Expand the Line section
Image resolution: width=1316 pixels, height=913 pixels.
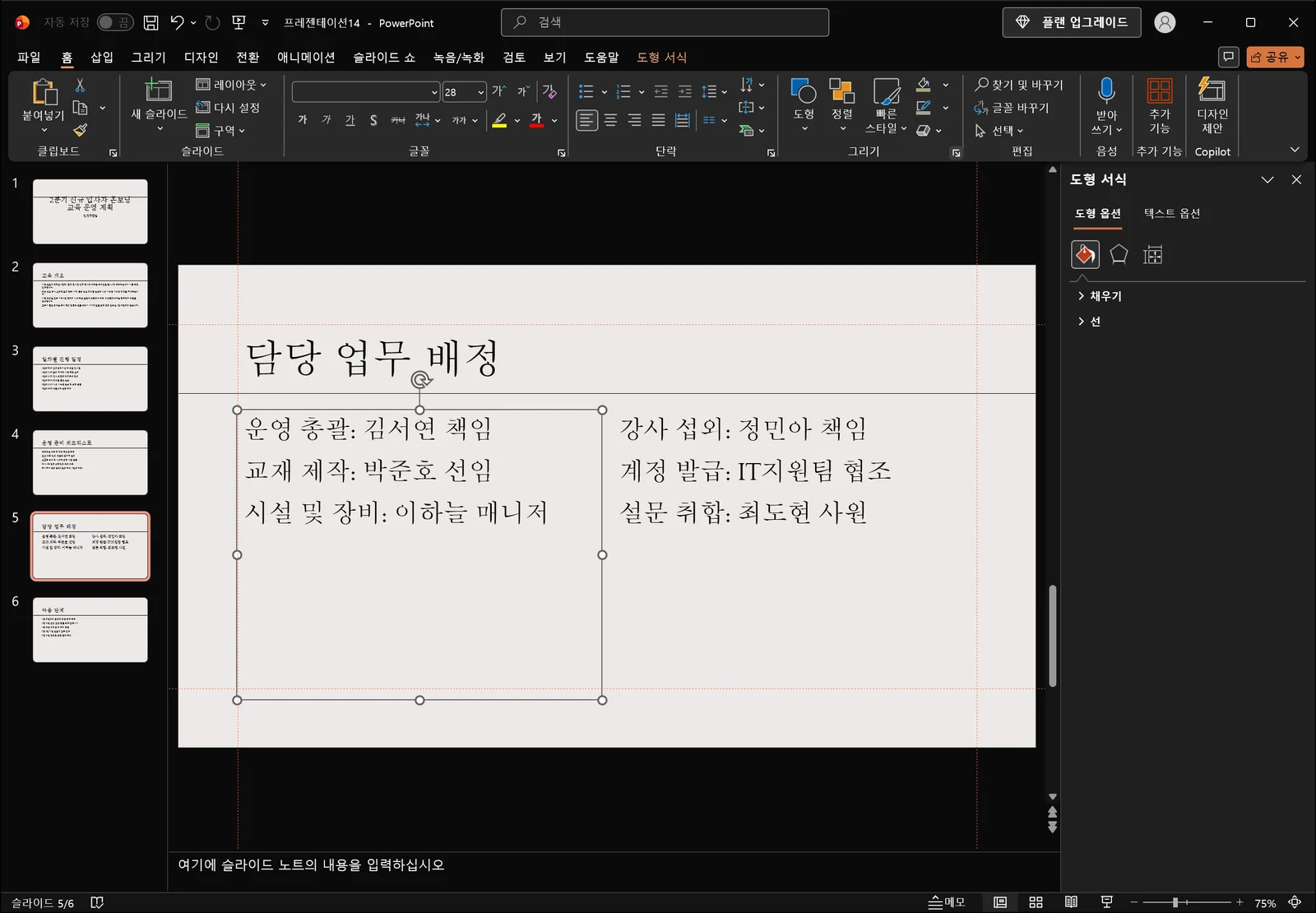point(1089,322)
